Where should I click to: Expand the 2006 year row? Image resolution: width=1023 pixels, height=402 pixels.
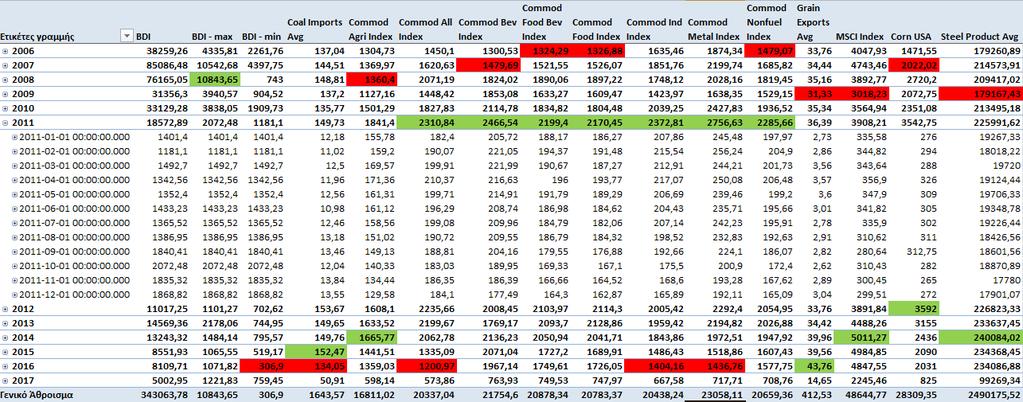point(5,51)
